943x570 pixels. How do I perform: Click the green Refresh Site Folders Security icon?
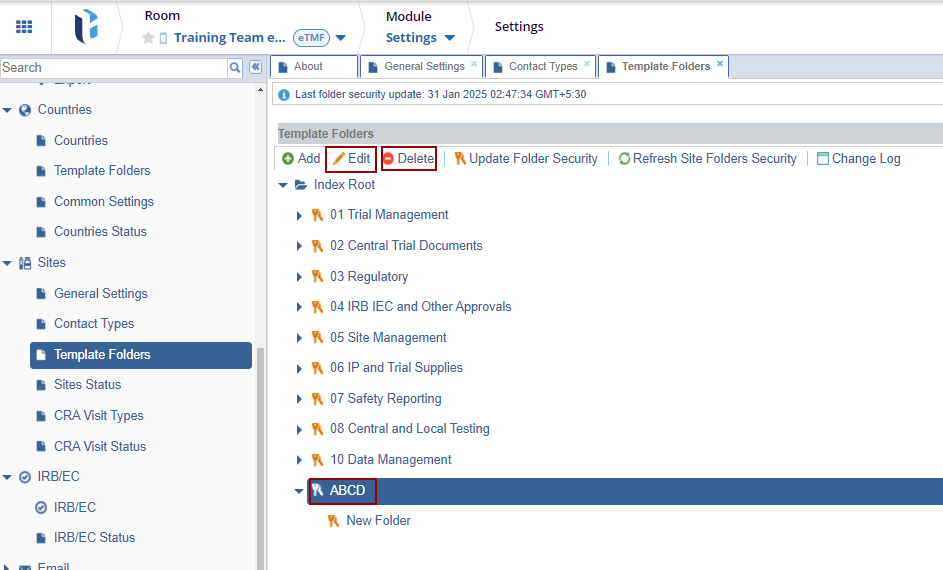tap(624, 158)
